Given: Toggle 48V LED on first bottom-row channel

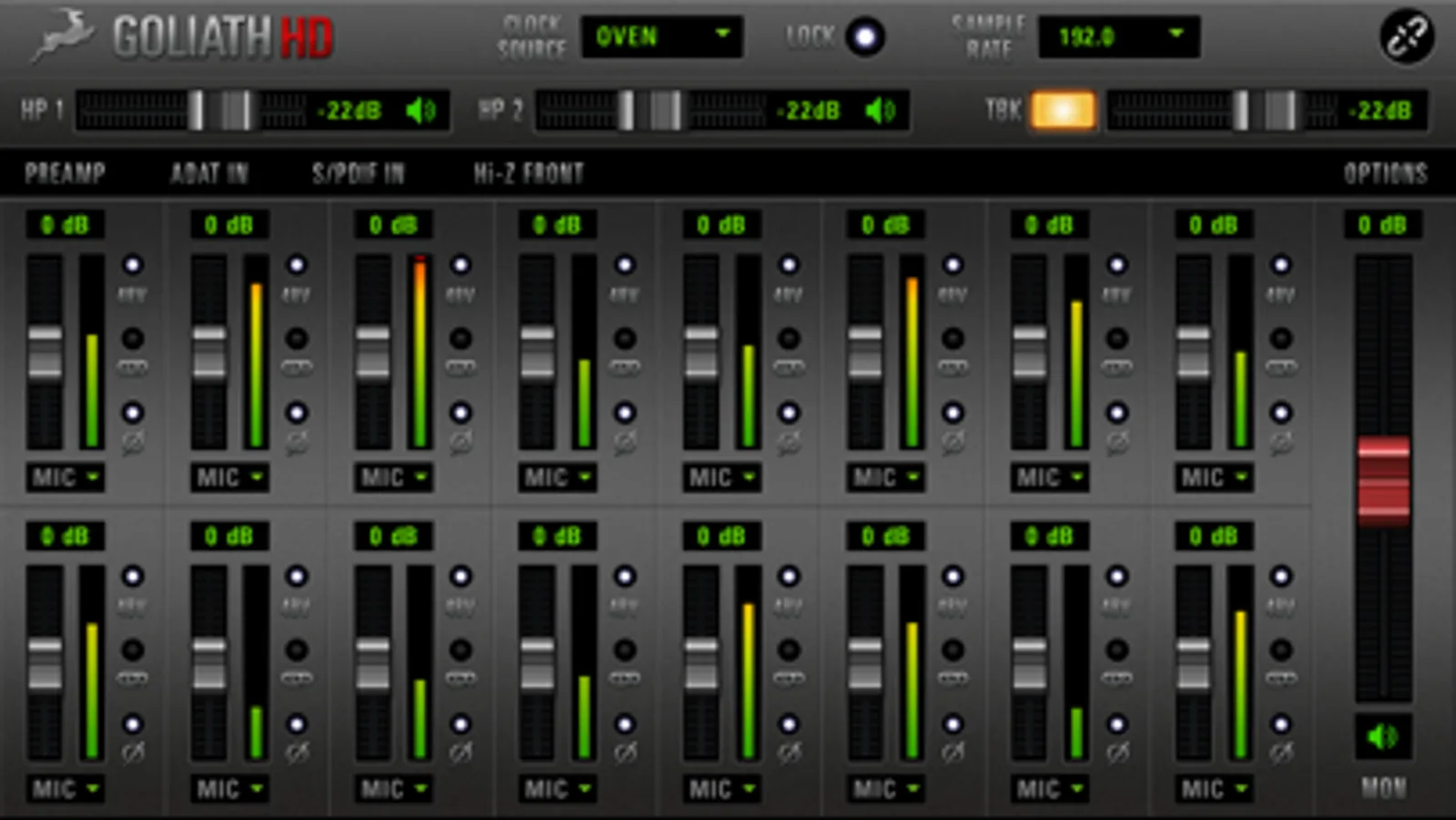Looking at the screenshot, I should click(133, 576).
